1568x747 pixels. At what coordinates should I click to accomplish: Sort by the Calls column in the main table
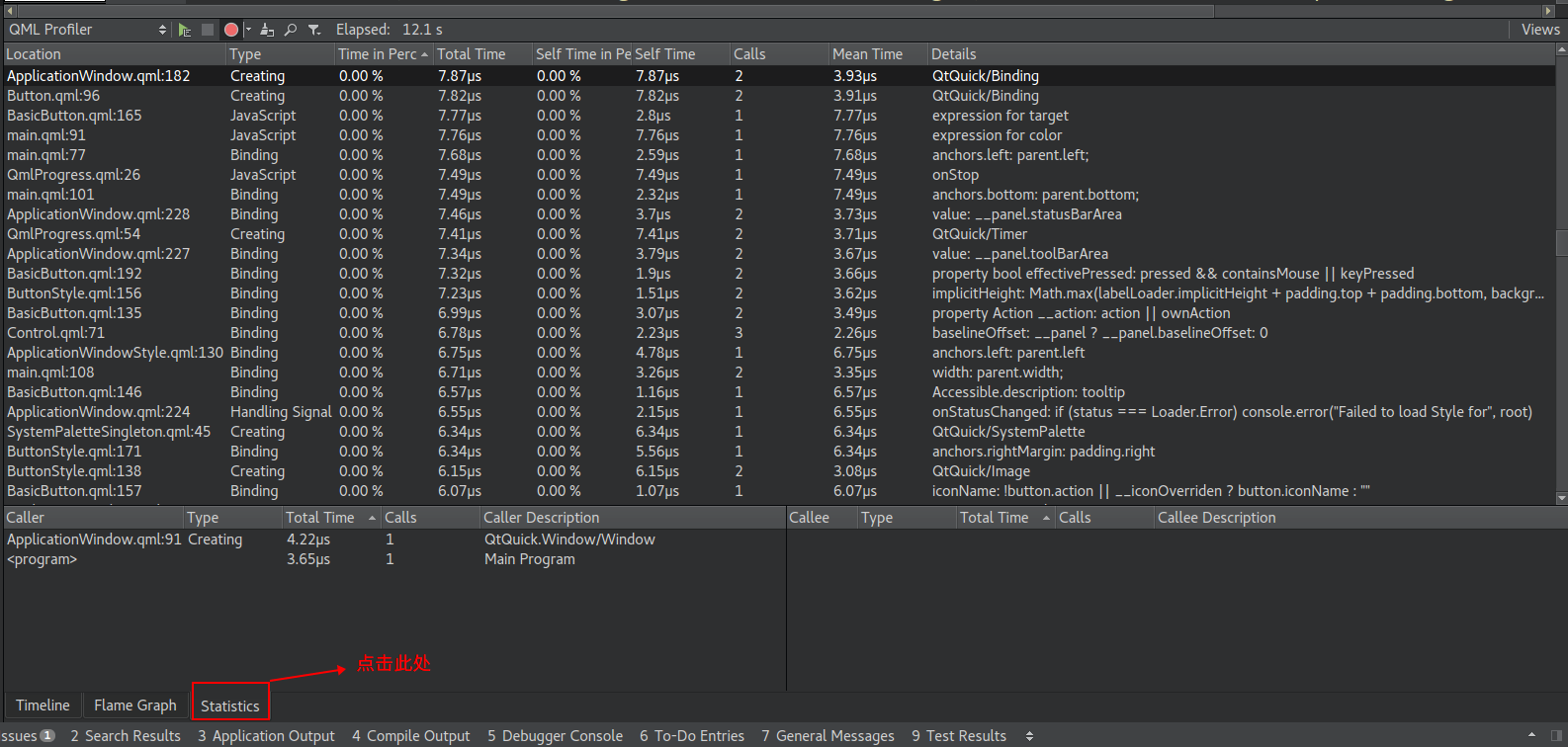point(779,54)
